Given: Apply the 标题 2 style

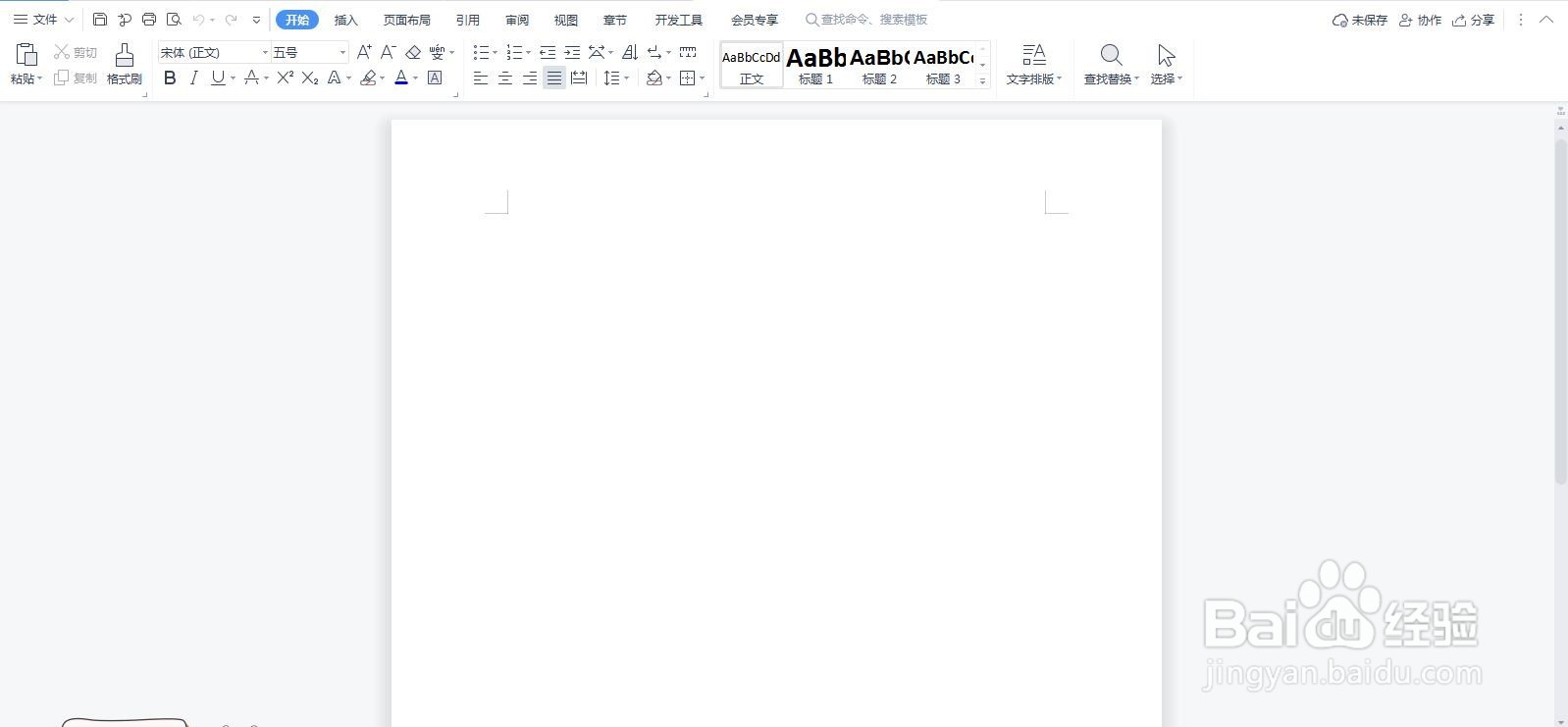Looking at the screenshot, I should pos(880,66).
